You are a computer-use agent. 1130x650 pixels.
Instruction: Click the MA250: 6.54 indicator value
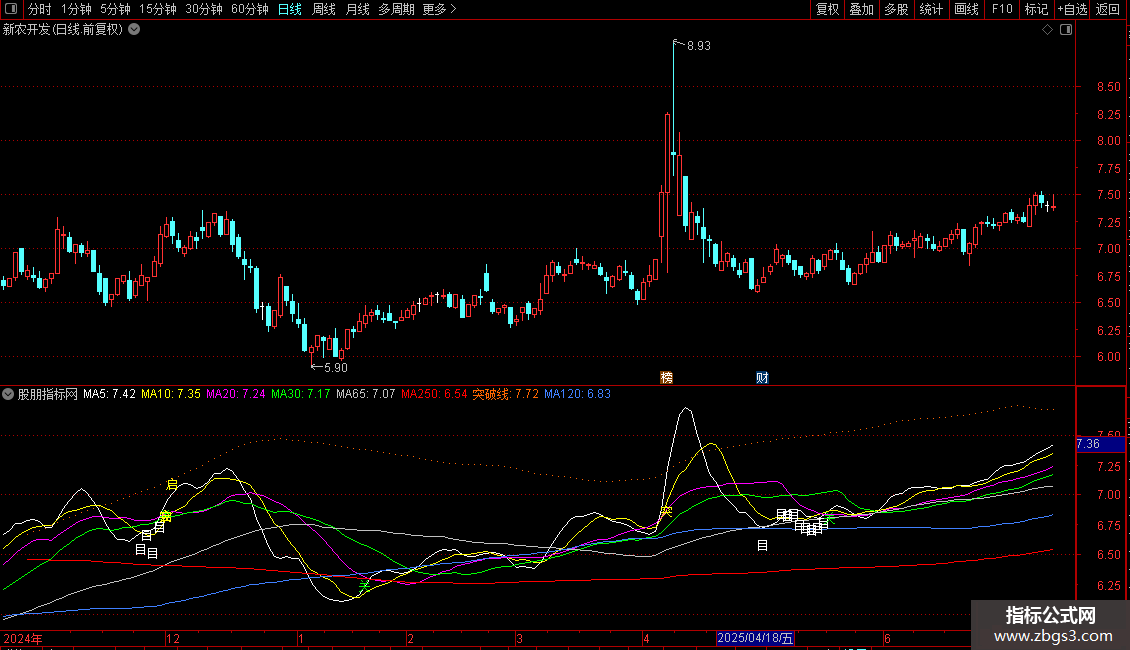[434, 394]
